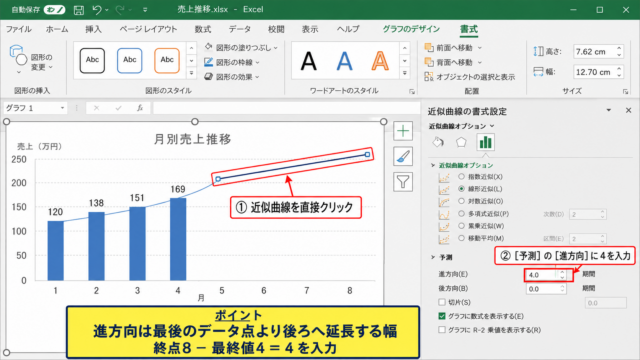Open 図形の枠線 dropdown
The width and height of the screenshot is (640, 360).
pos(232,62)
